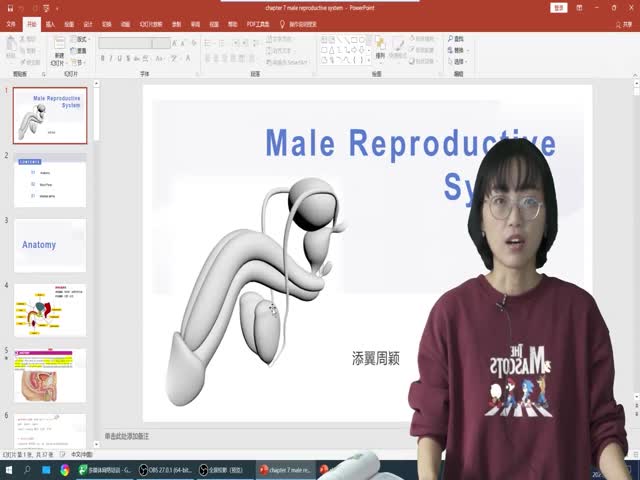This screenshot has height=480, width=640.
Task: Open the Insert (插入) ribbon tab
Action: (x=50, y=22)
